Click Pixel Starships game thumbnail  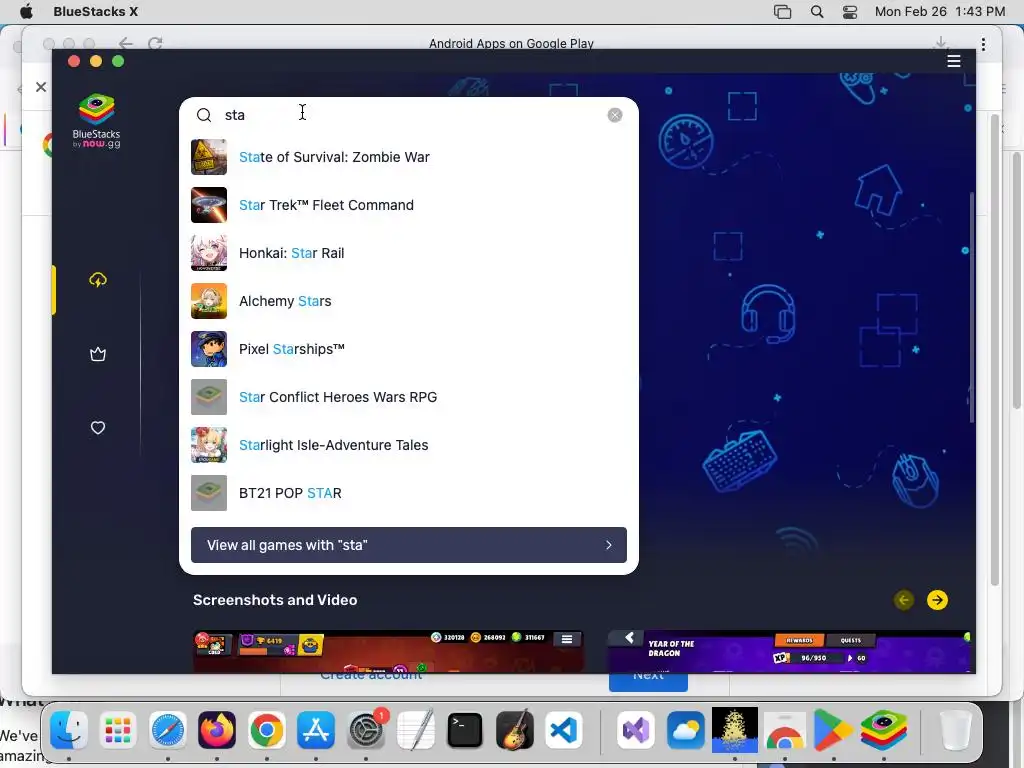click(209, 349)
